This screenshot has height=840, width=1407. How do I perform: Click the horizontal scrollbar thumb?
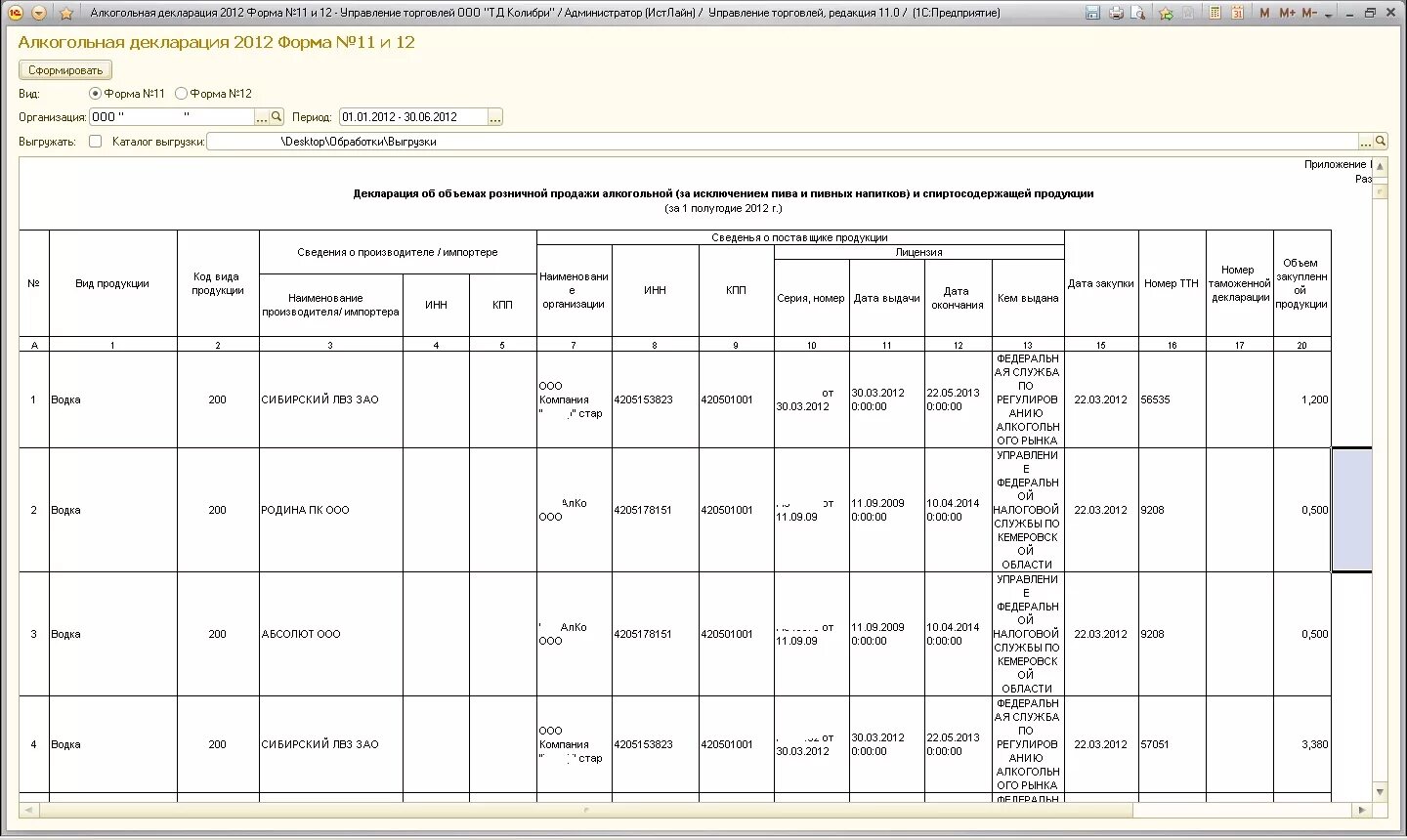(x=584, y=810)
